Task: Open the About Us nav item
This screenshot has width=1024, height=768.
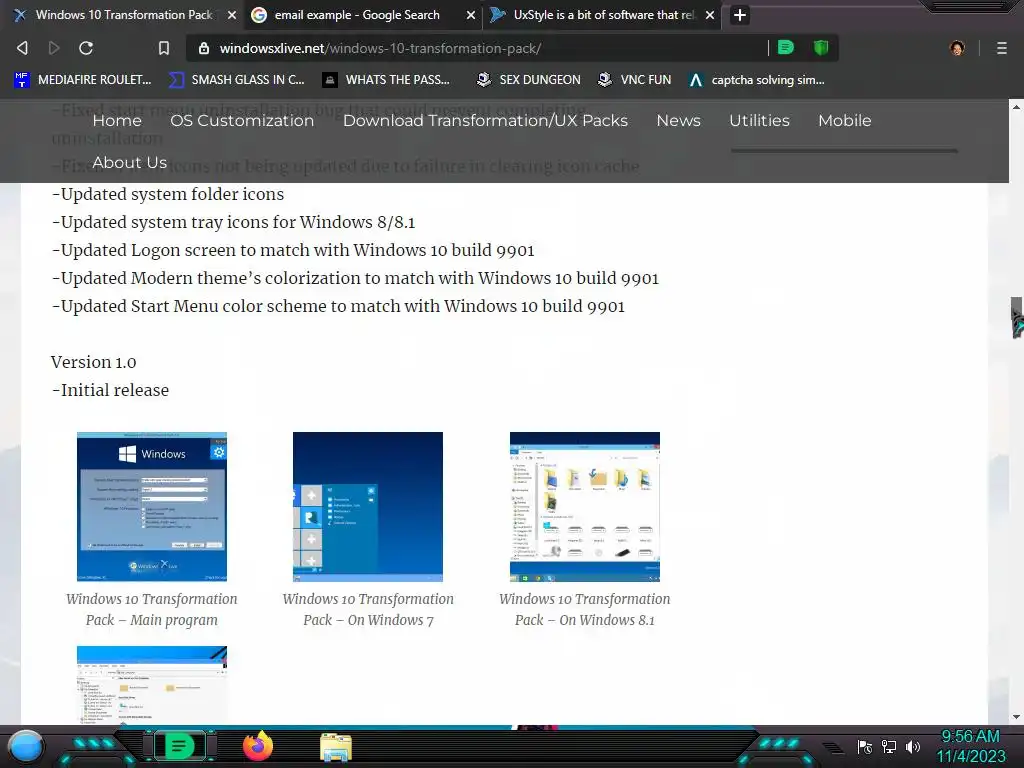Action: point(129,163)
